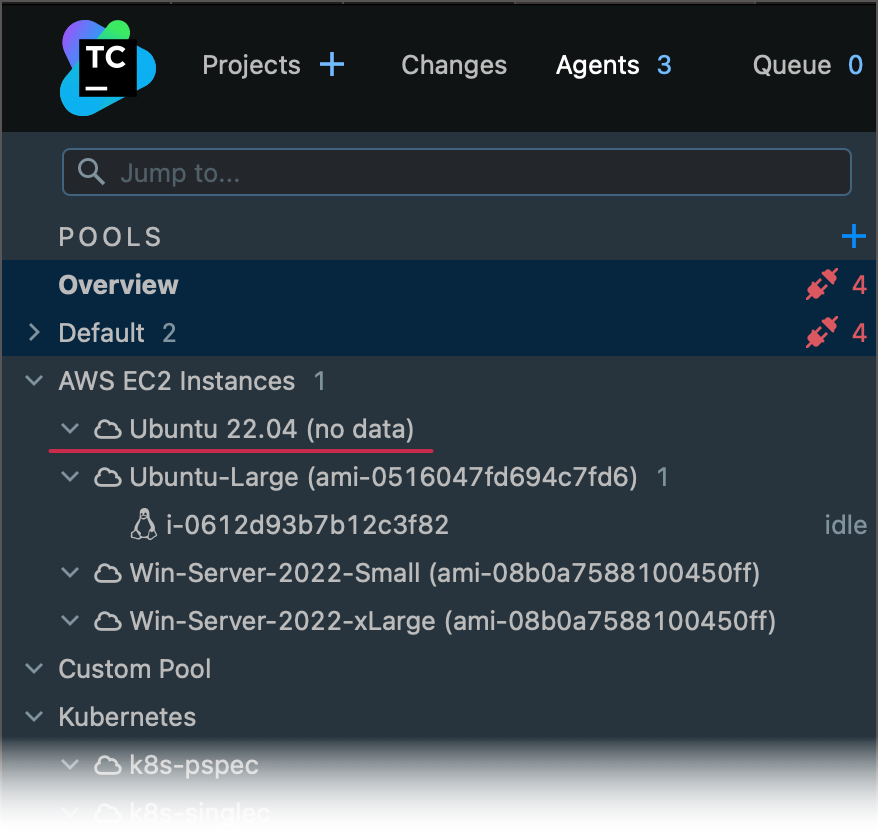This screenshot has width=878, height=836.
Task: Open the Agents section showing count 3
Action: pyautogui.click(x=597, y=65)
